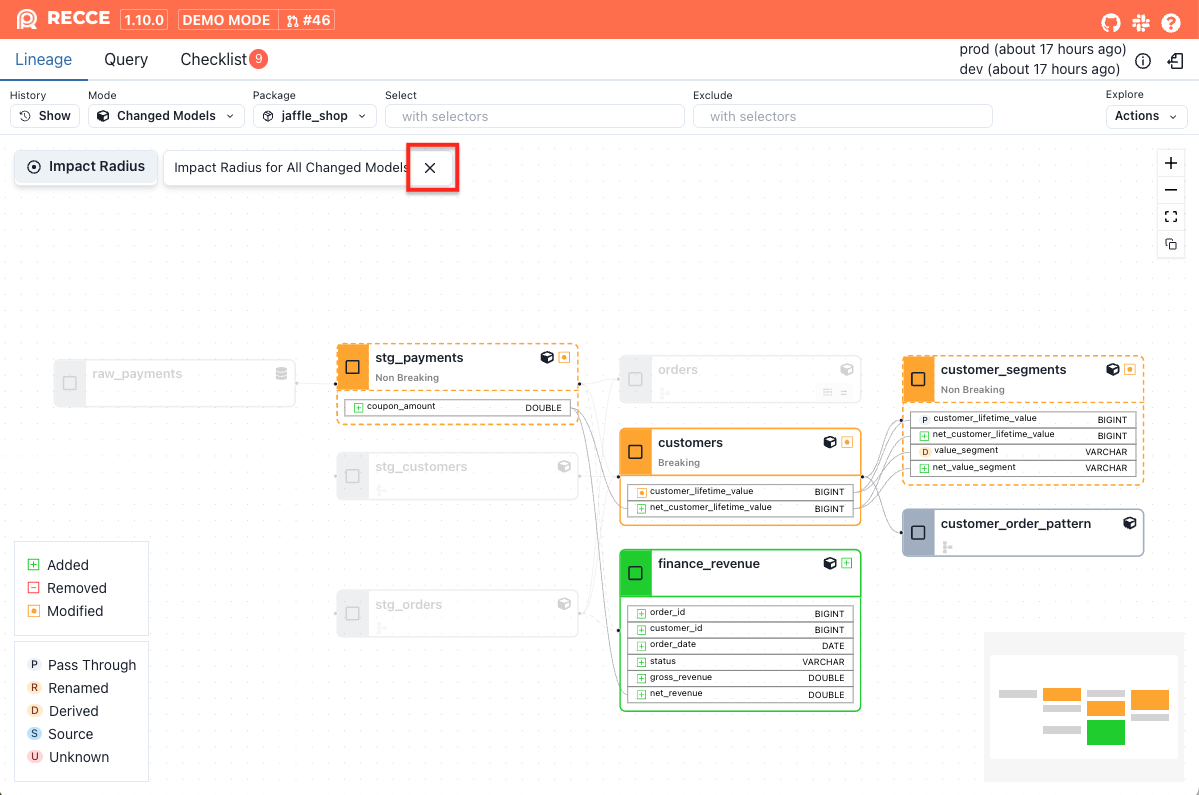Click the export icon beside info
Screen dimensions: 1199x795
(1176, 61)
